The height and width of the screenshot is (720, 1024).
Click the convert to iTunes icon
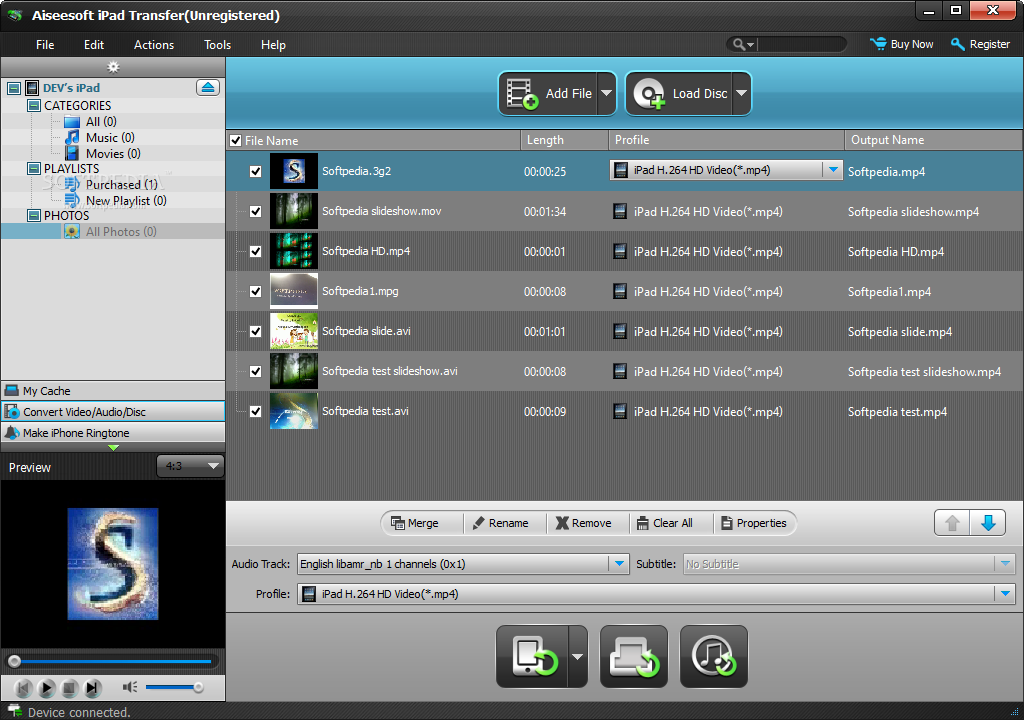coord(714,657)
